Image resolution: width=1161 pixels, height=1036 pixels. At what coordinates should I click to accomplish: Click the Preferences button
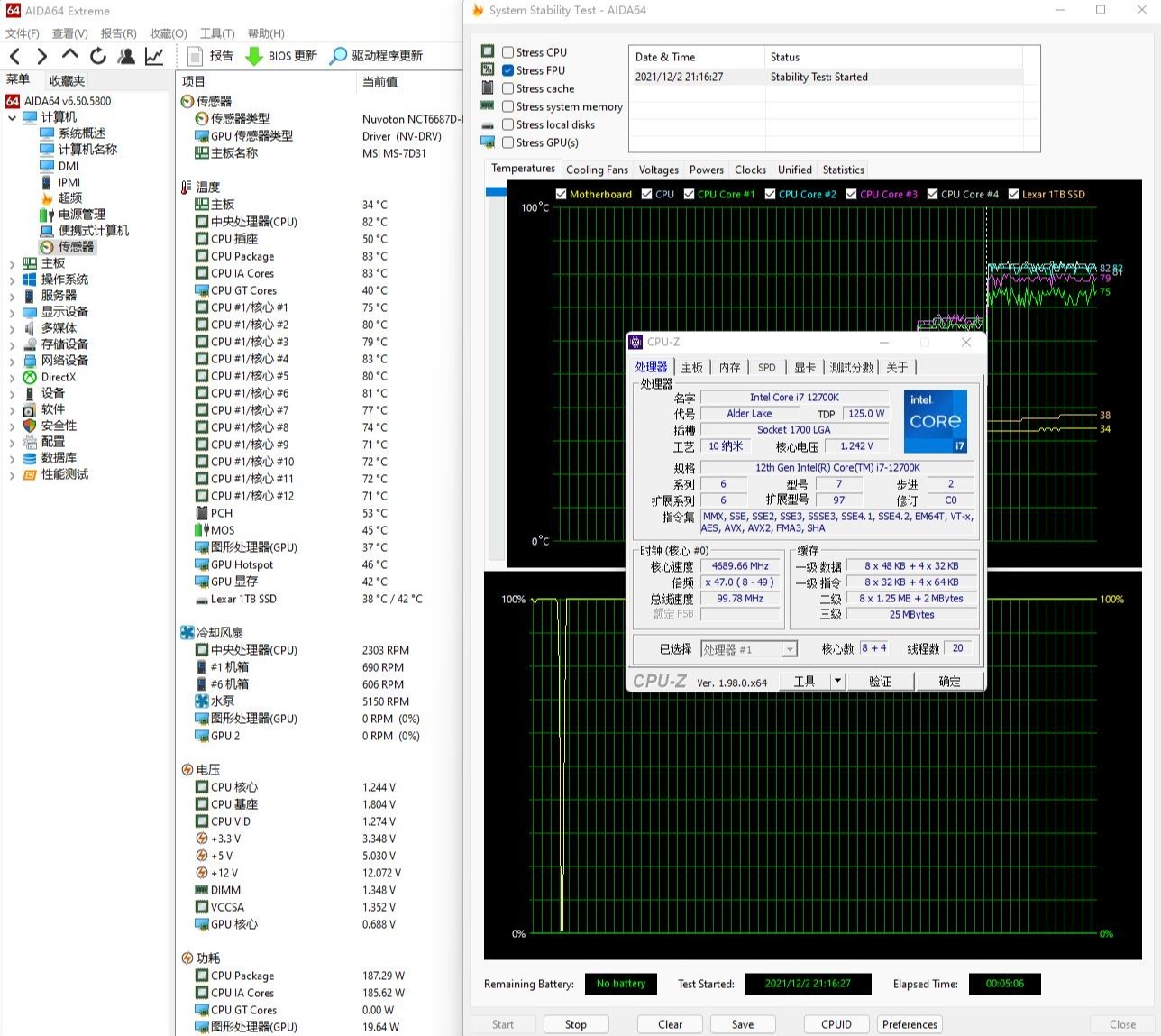[910, 1024]
